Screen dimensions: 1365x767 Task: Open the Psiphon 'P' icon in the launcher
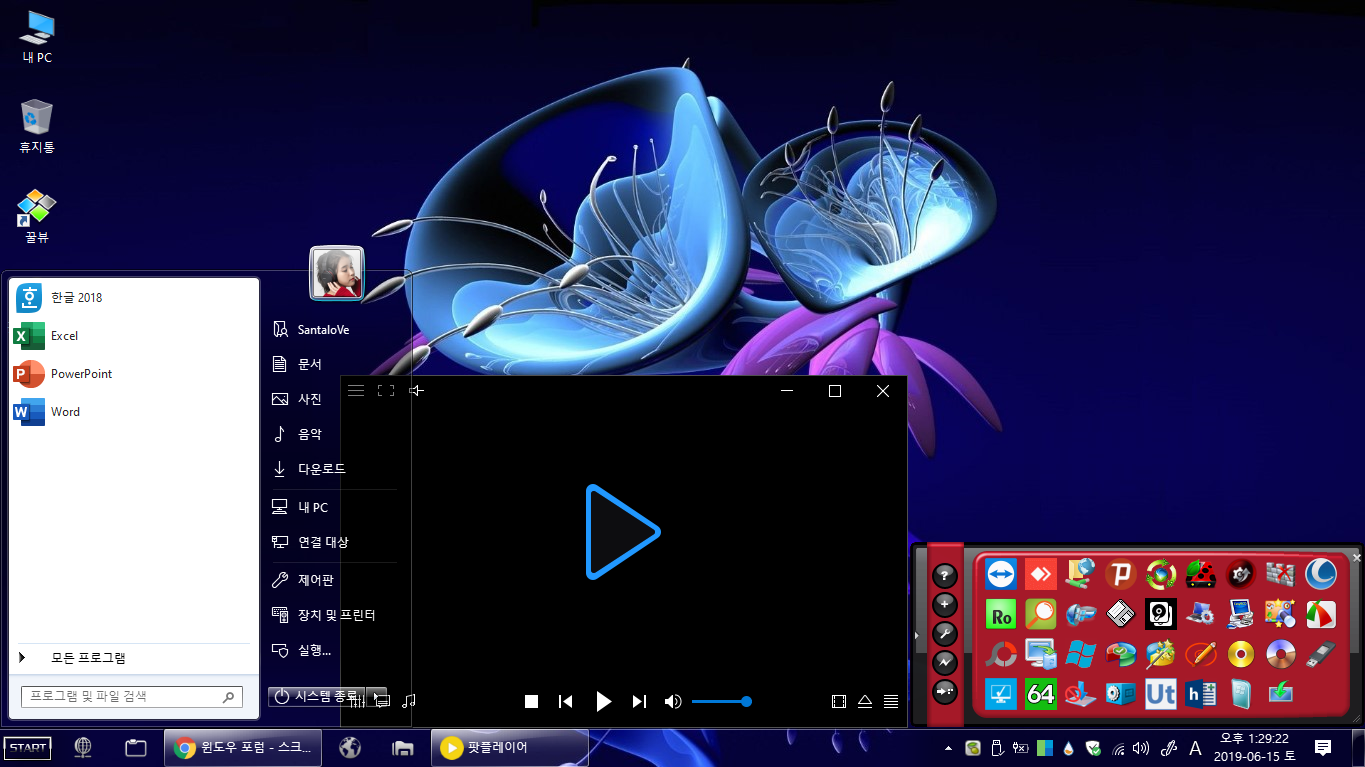[1121, 574]
